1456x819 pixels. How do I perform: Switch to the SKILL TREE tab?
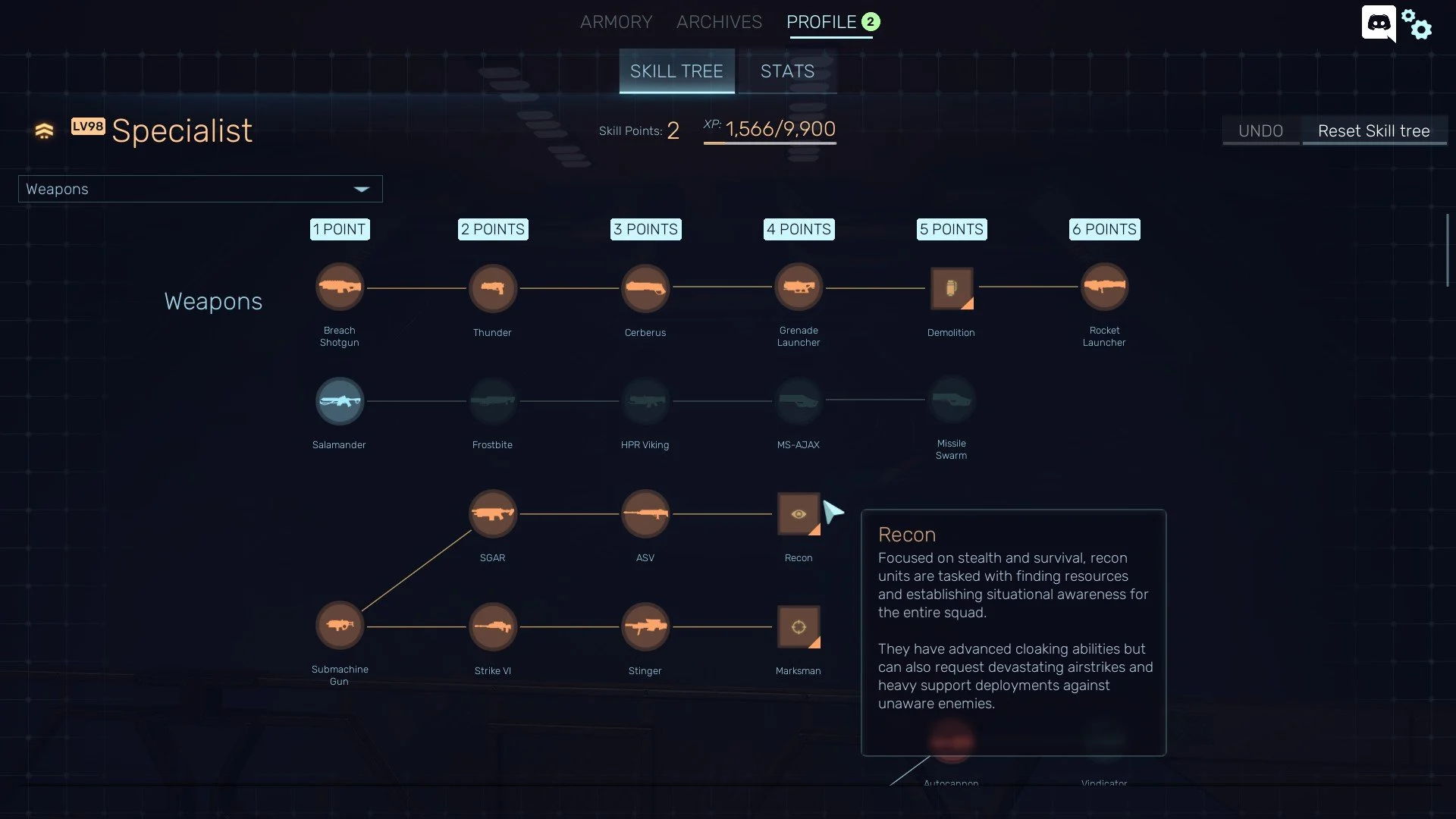(676, 70)
